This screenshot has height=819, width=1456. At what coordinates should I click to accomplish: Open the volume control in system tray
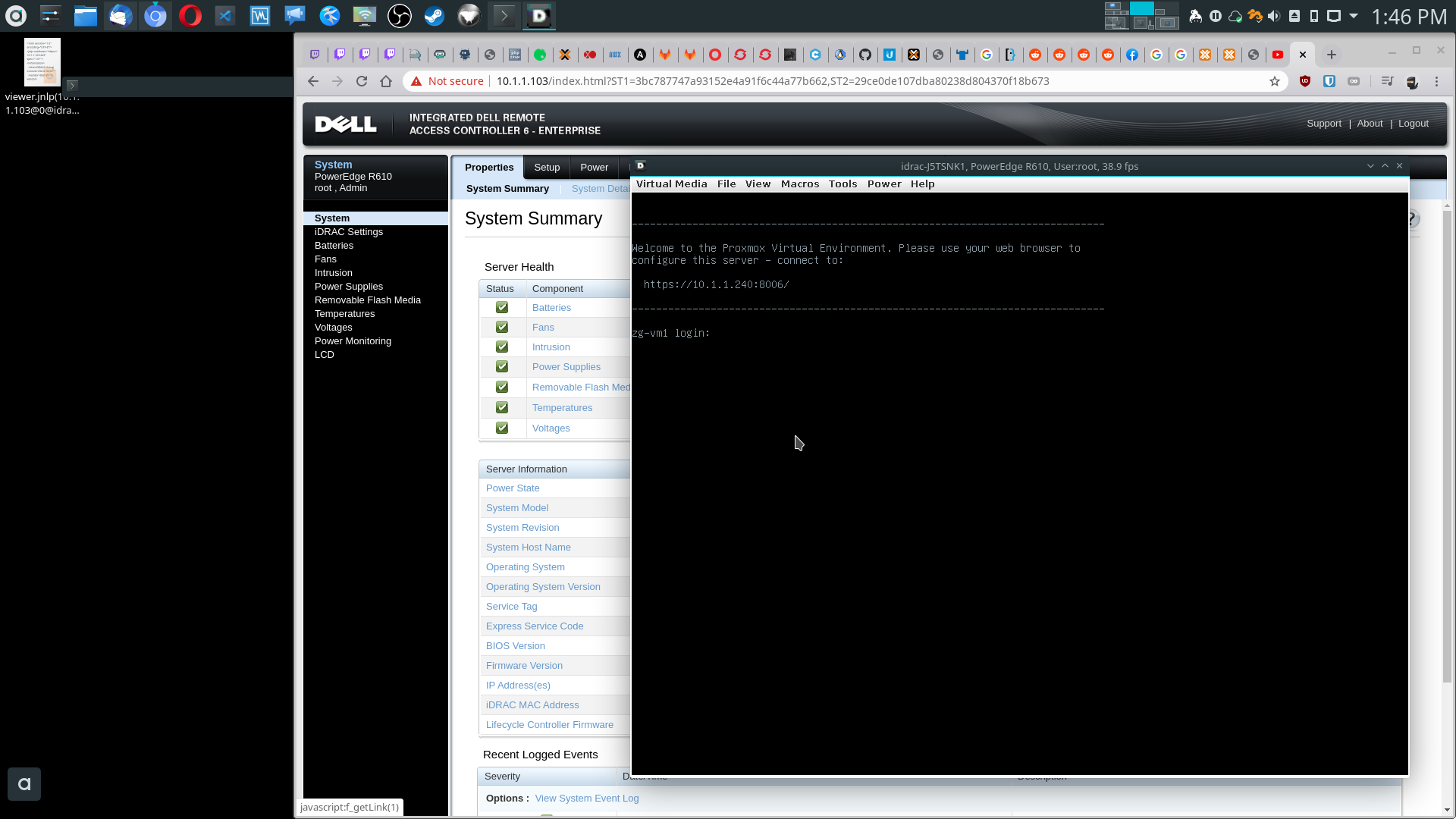(x=1274, y=16)
